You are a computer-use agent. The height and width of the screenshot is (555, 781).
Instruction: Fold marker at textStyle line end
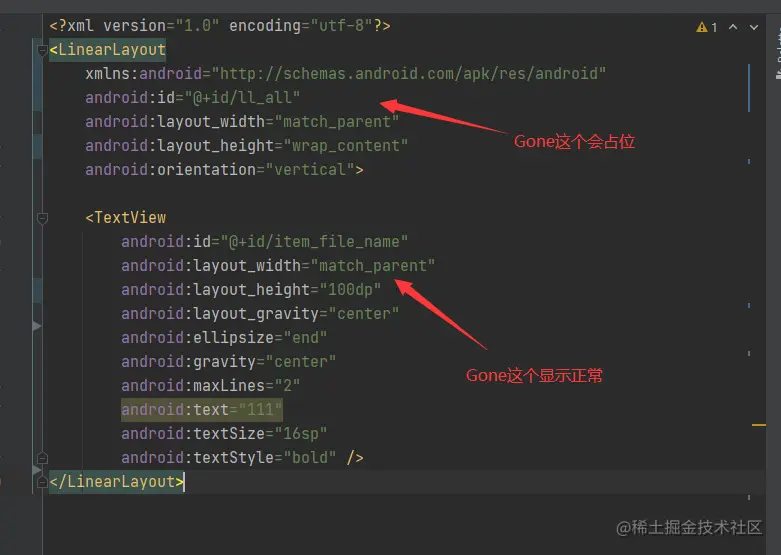[42, 457]
